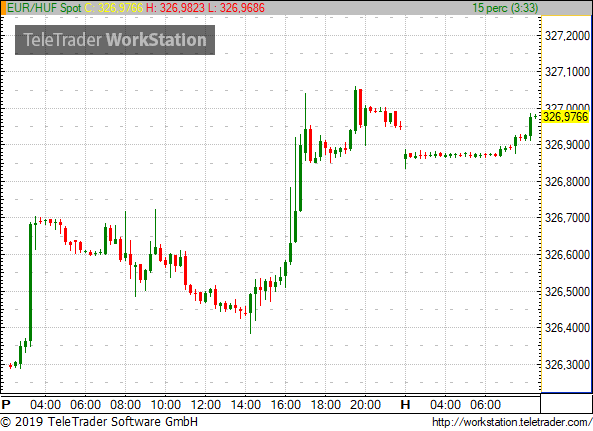The height and width of the screenshot is (431, 593).
Task: Click the H day marker on time axis
Action: pyautogui.click(x=405, y=405)
